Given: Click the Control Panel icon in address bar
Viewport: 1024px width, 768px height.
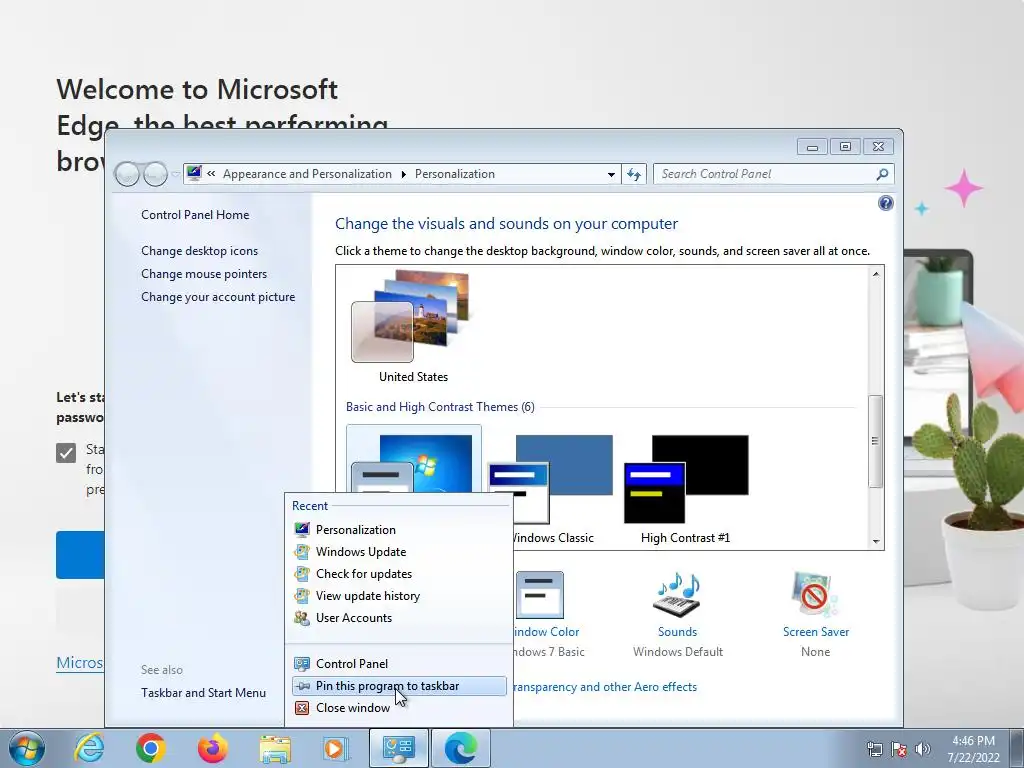Looking at the screenshot, I should pyautogui.click(x=194, y=173).
